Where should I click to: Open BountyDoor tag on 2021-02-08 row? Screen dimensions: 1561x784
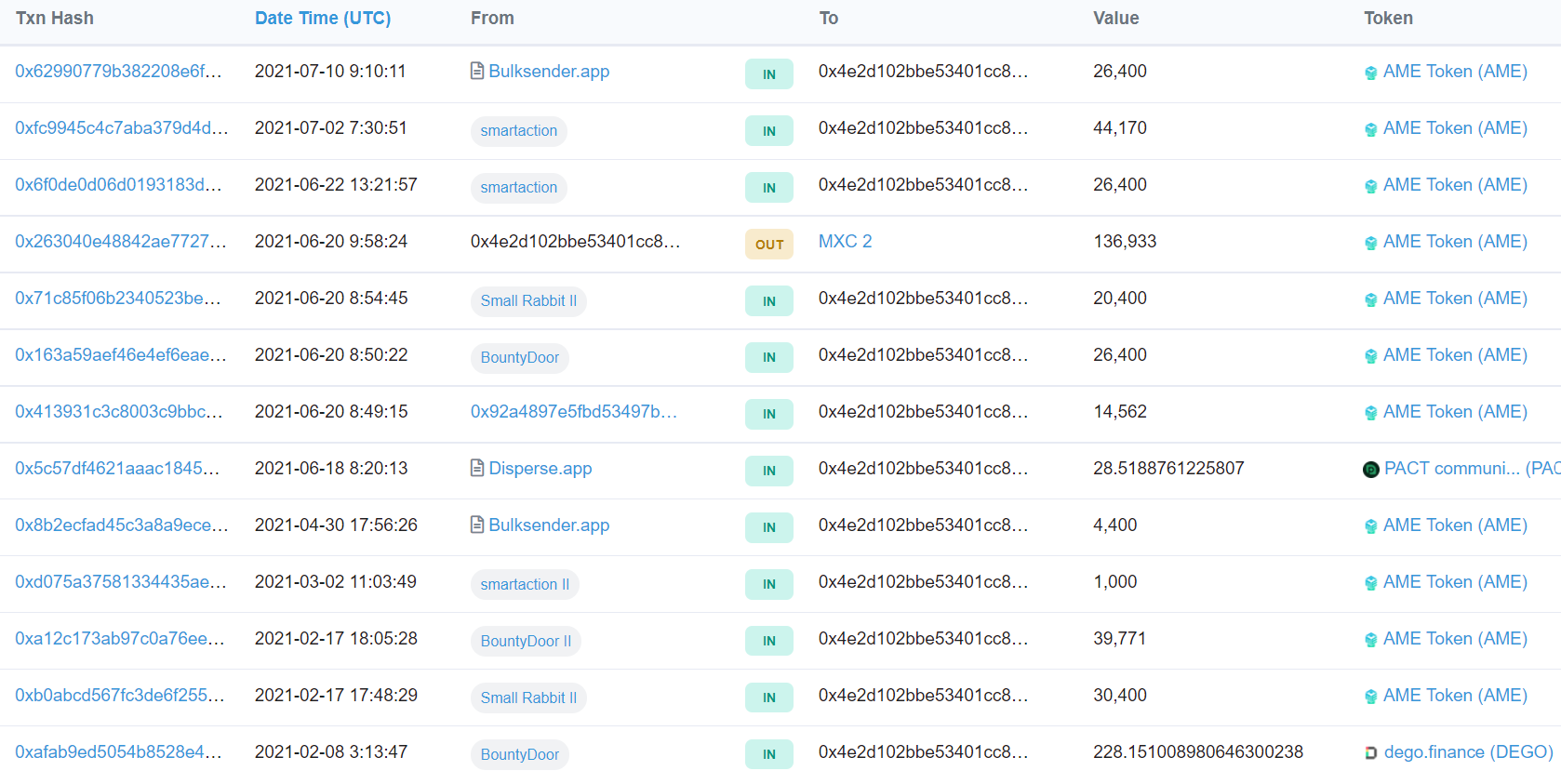(x=519, y=754)
